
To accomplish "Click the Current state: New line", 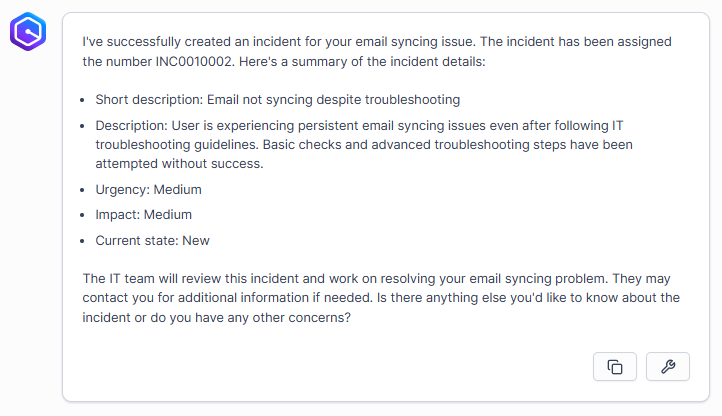I will pyautogui.click(x=152, y=240).
